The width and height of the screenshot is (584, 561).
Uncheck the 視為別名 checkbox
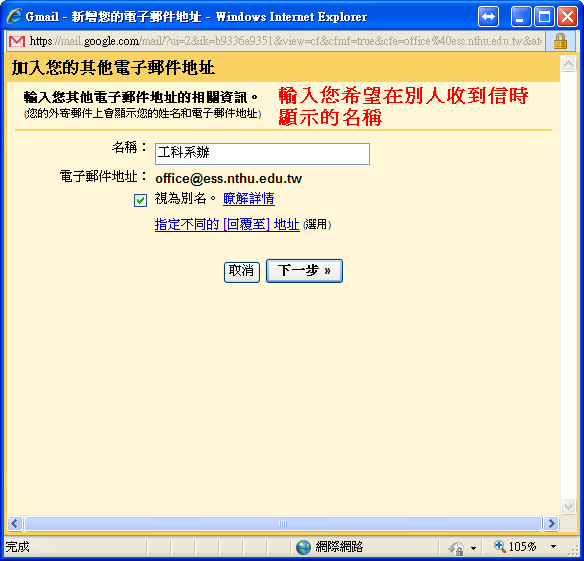coord(140,200)
